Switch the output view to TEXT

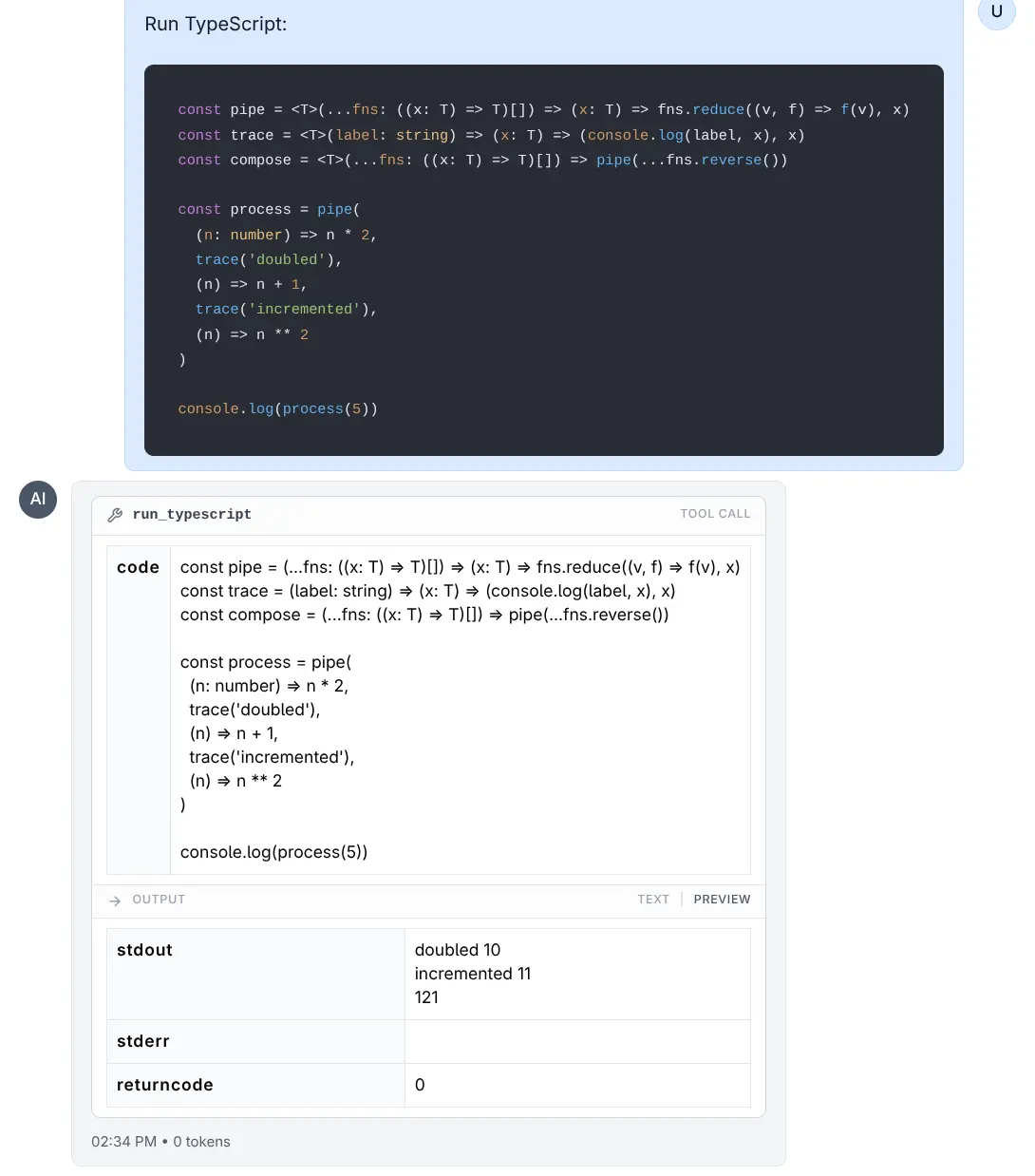tap(653, 899)
